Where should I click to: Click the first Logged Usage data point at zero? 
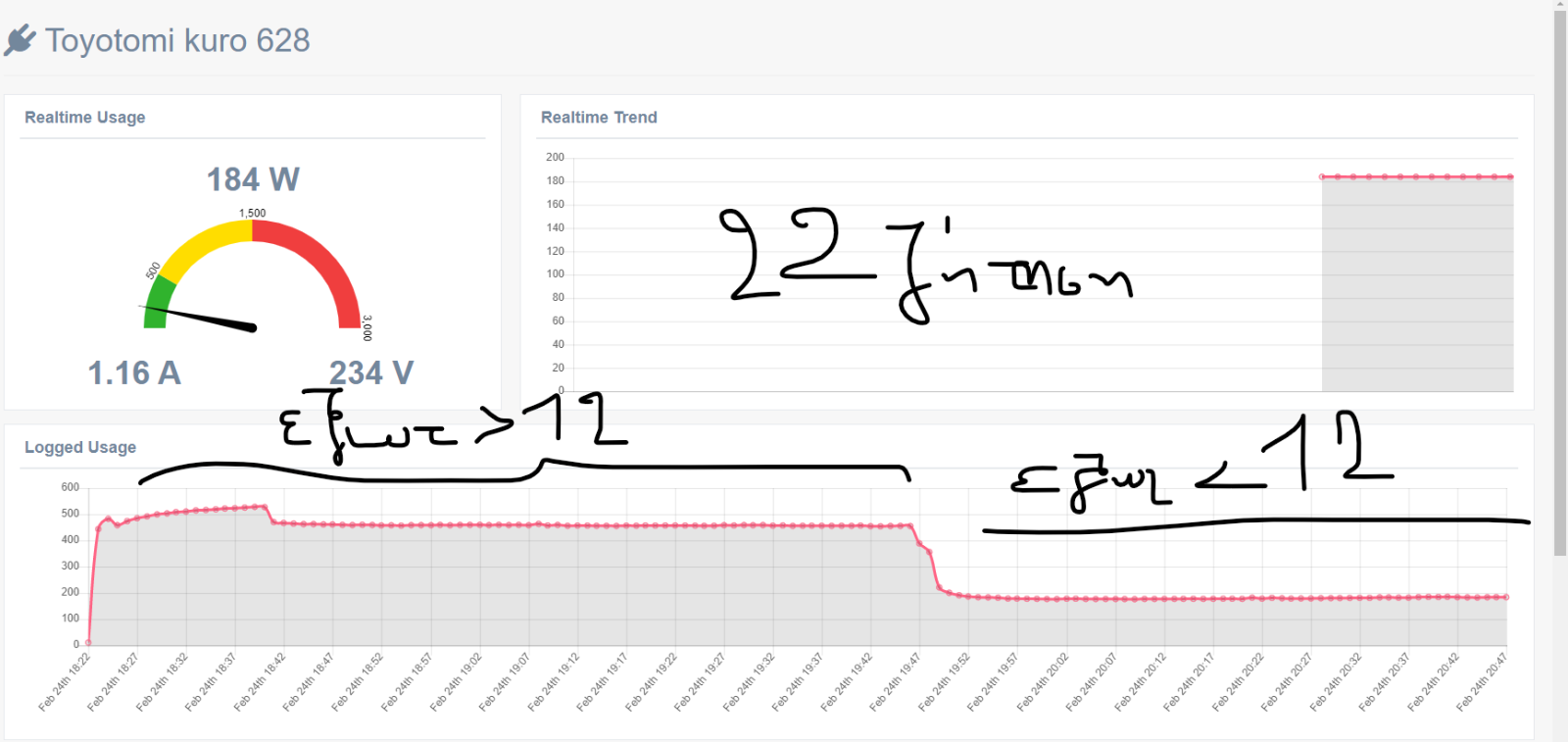coord(89,643)
